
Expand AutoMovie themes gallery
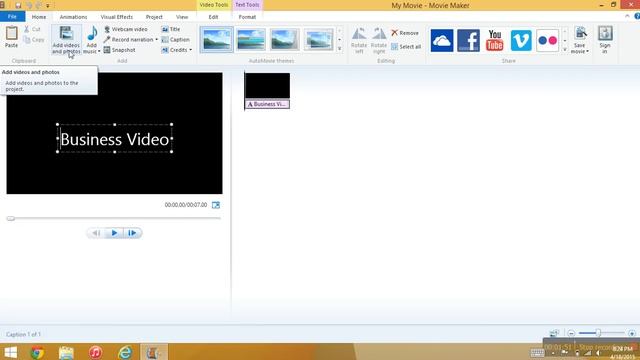click(x=340, y=49)
